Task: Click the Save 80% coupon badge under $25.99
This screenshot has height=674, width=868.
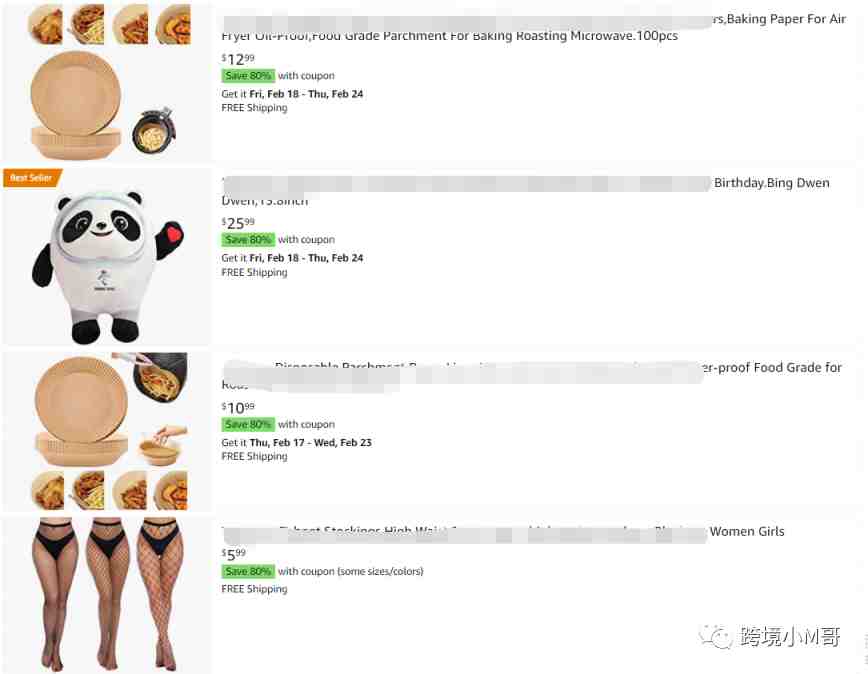Action: pos(248,240)
